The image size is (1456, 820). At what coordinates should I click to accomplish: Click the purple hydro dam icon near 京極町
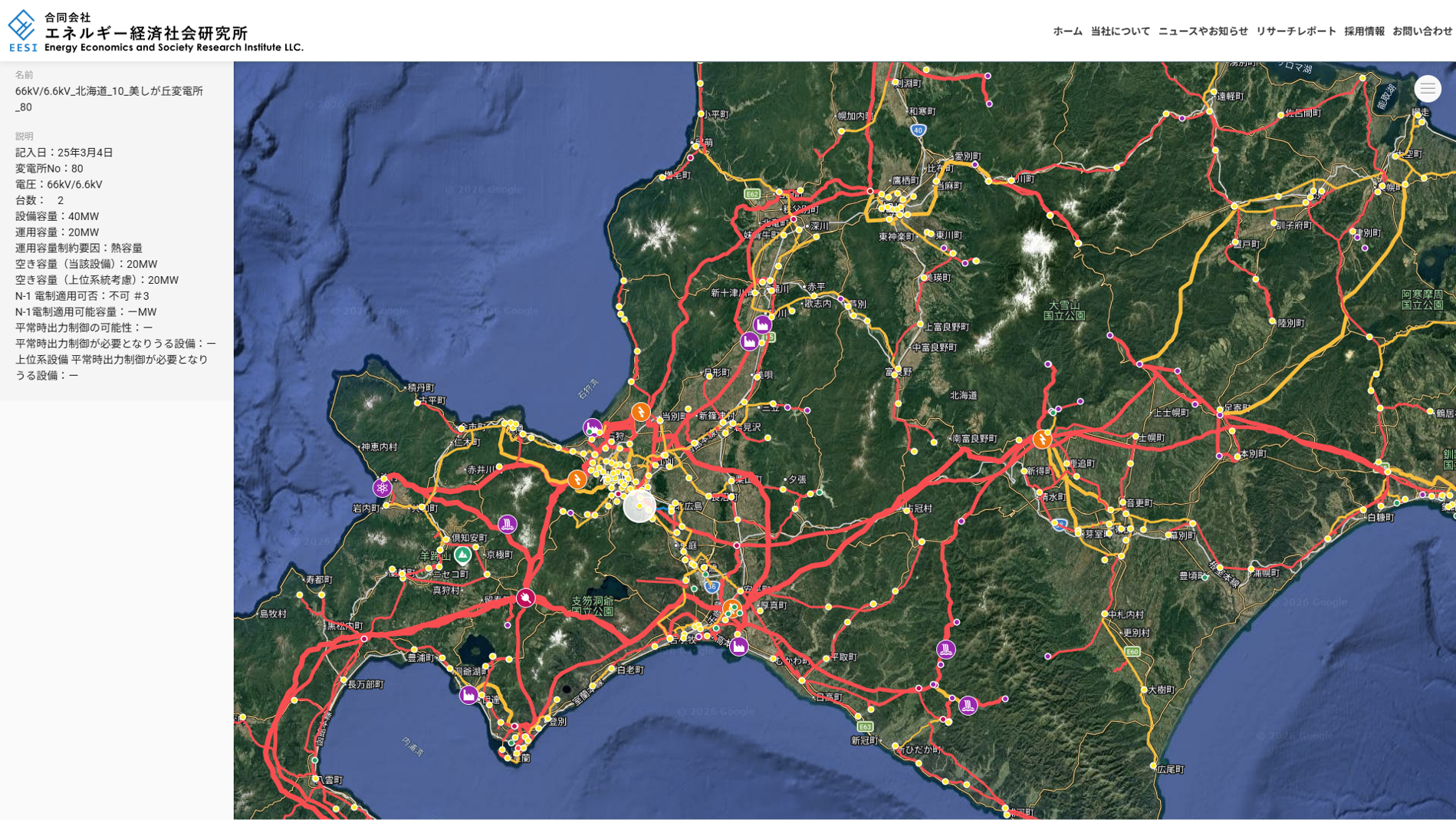point(507,525)
